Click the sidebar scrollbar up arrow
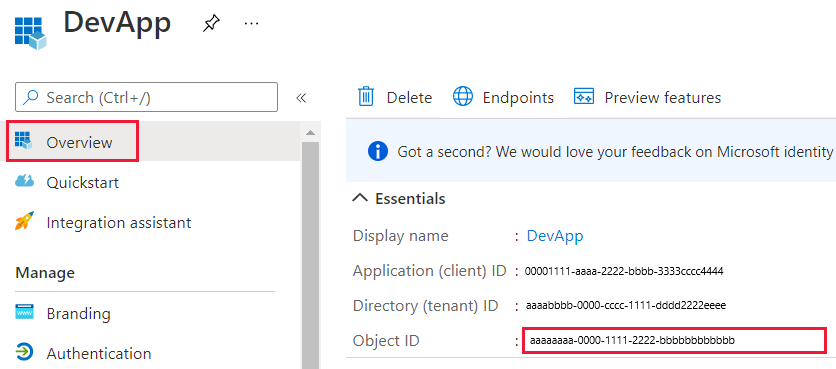Viewport: 836px width, 369px height. click(310, 132)
